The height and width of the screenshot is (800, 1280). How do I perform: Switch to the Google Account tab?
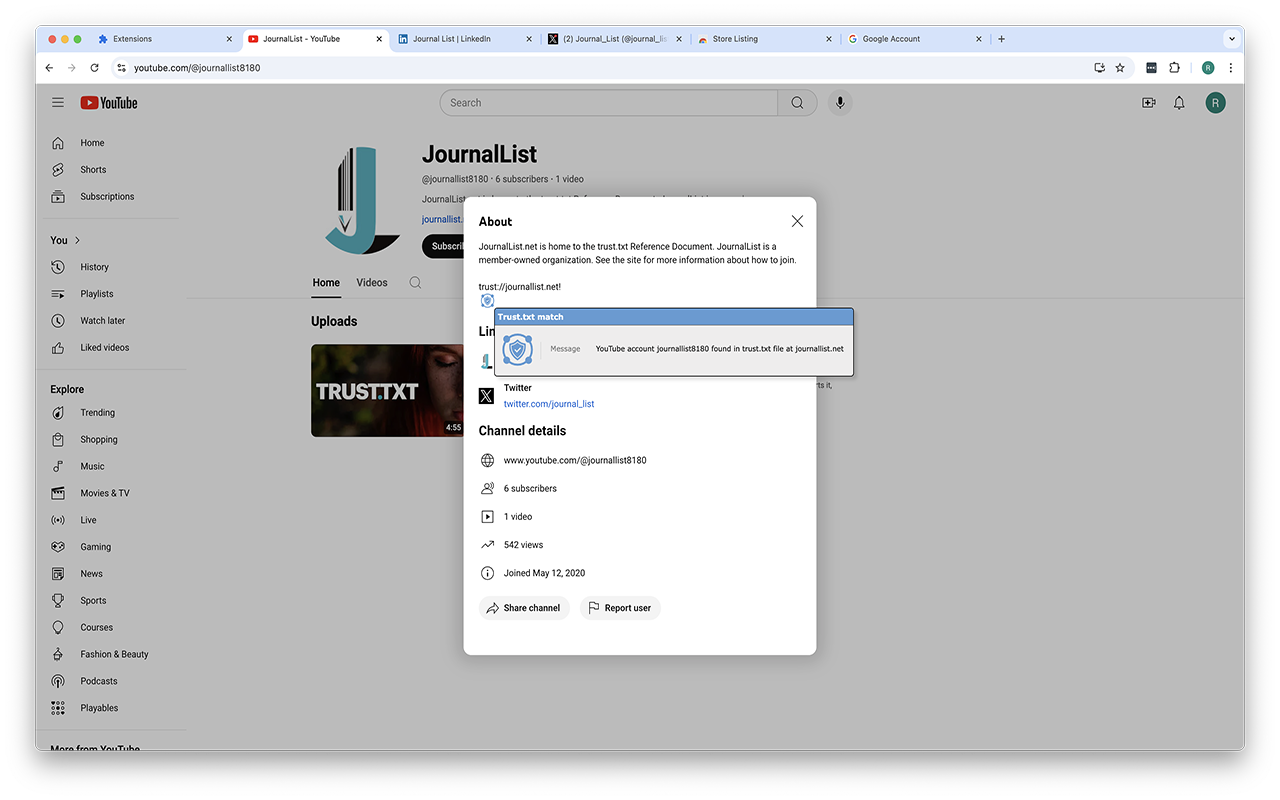click(x=915, y=39)
